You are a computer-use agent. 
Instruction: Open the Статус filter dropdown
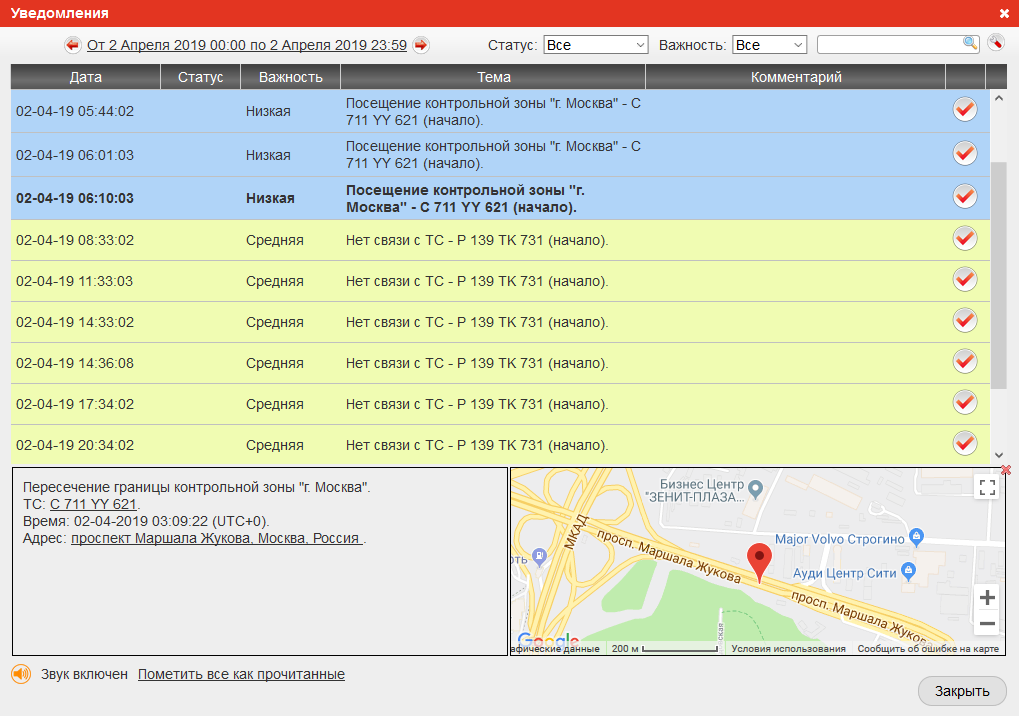[596, 45]
